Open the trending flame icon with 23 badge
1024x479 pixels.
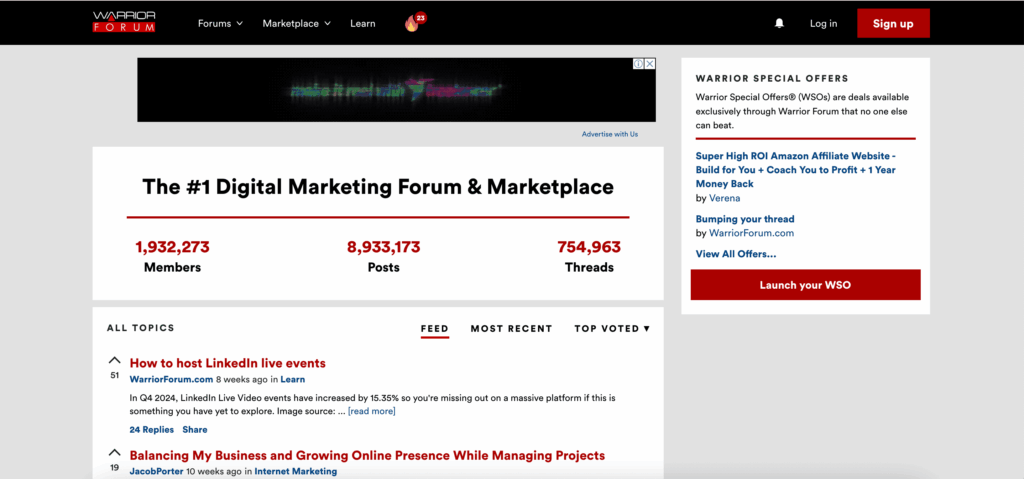point(414,24)
